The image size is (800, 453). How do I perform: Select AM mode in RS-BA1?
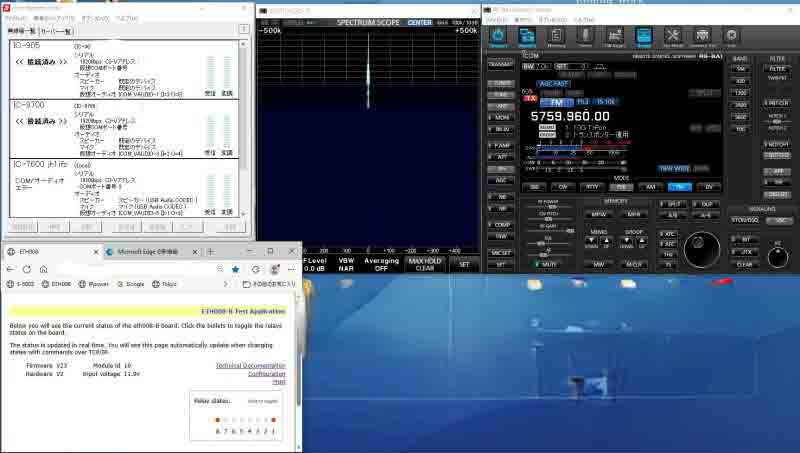[x=651, y=187]
